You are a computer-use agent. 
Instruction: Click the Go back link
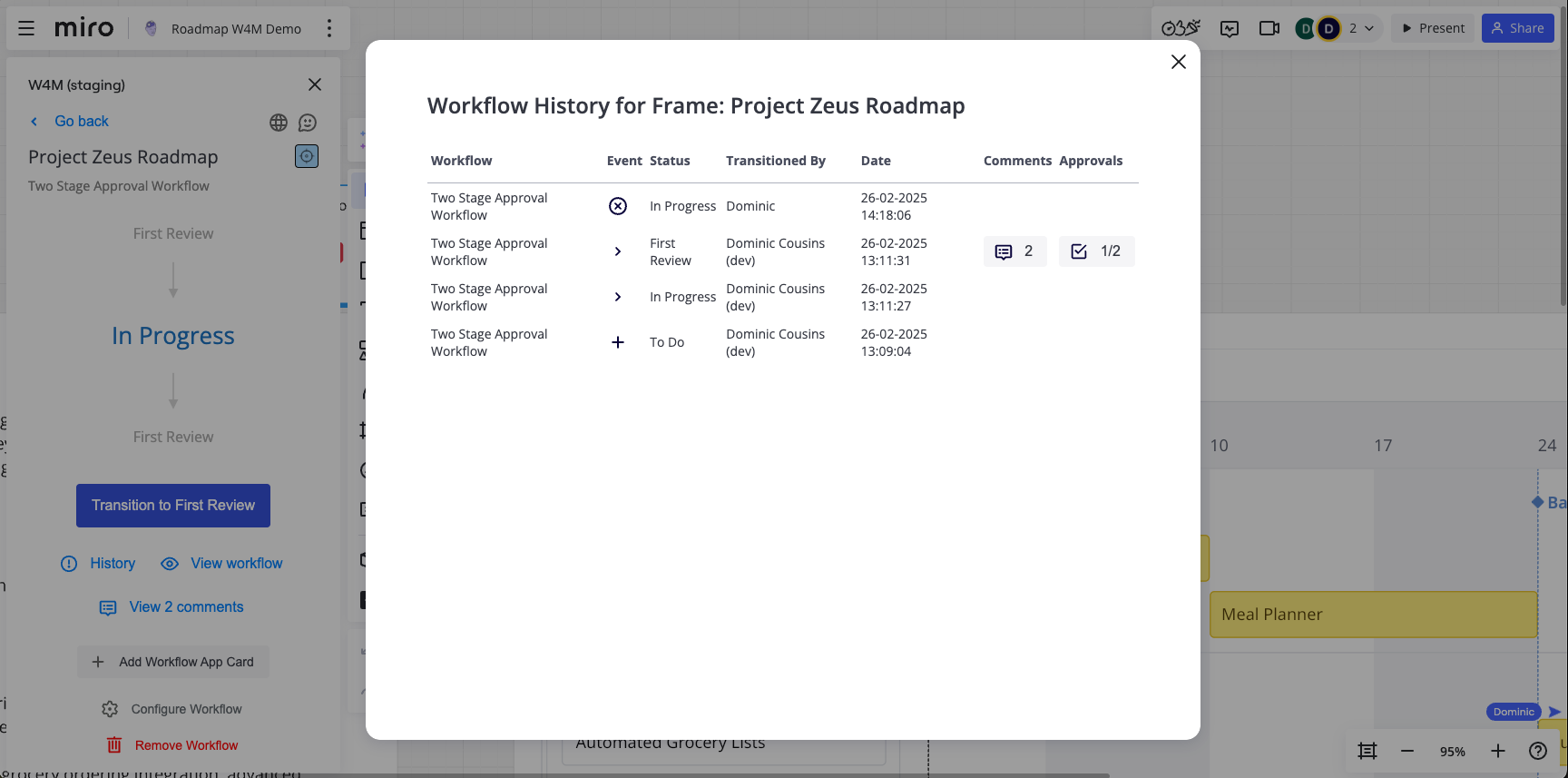coord(81,122)
